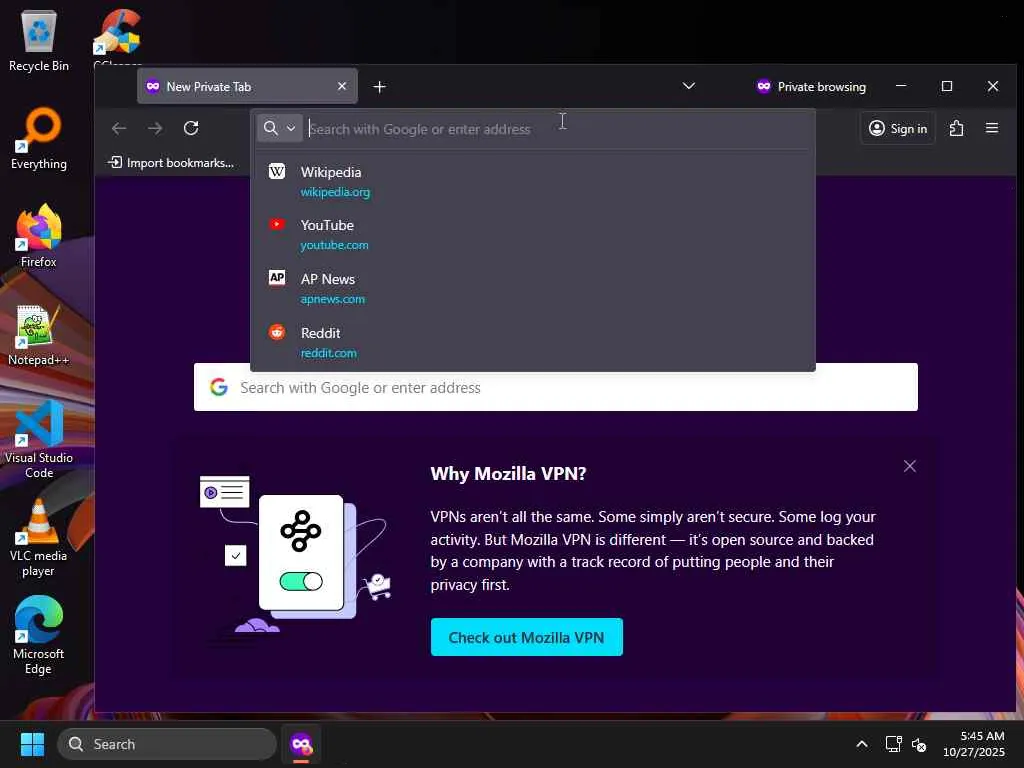Open the CCleaner desktop shortcut
The width and height of the screenshot is (1024, 768).
tap(118, 36)
